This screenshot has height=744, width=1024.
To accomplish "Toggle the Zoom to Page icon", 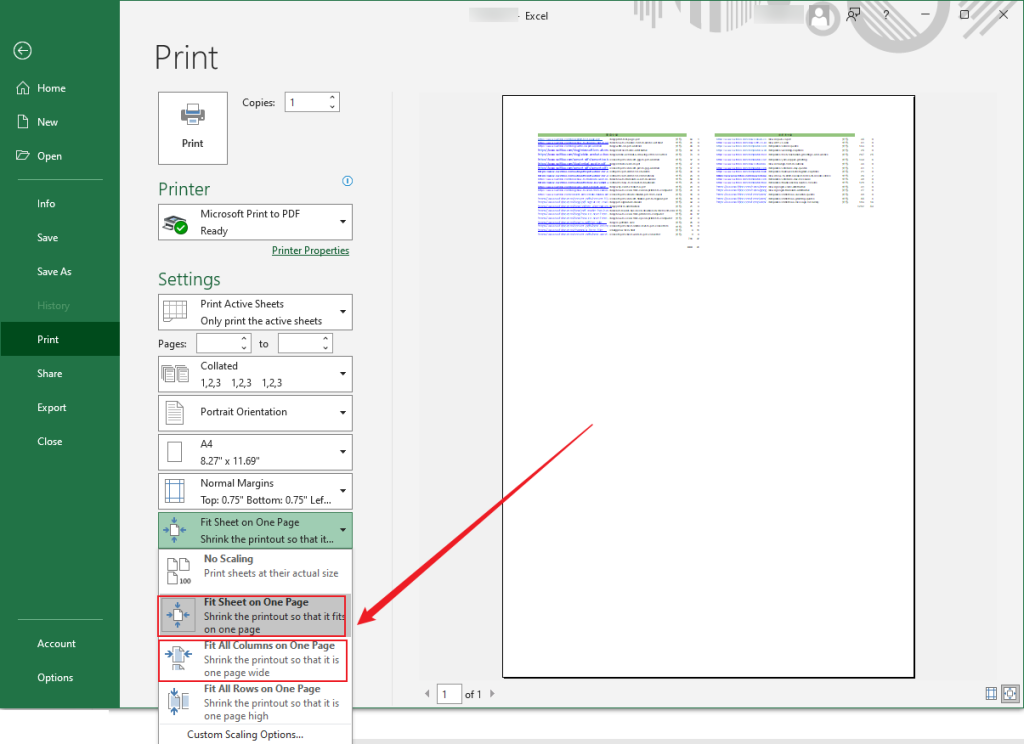I will [1012, 692].
